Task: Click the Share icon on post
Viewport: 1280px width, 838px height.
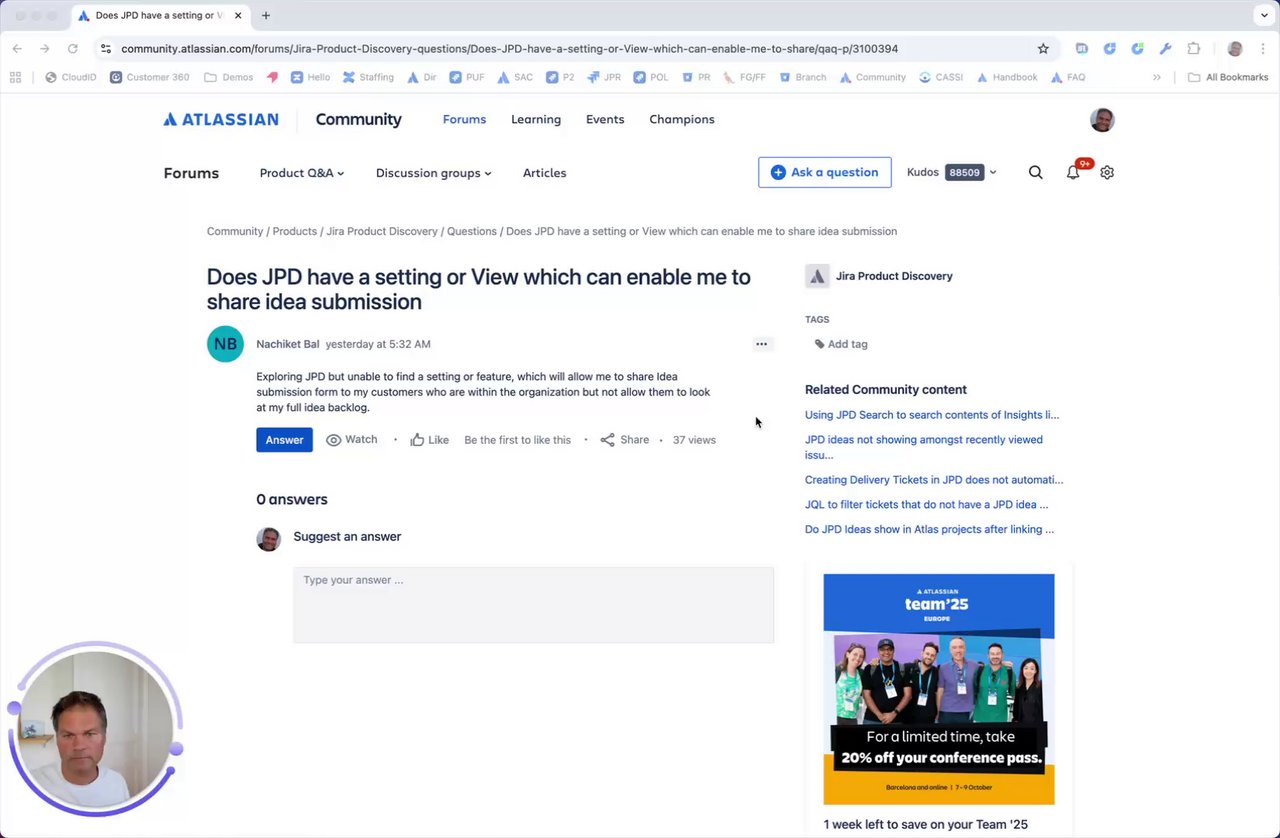Action: (x=607, y=440)
